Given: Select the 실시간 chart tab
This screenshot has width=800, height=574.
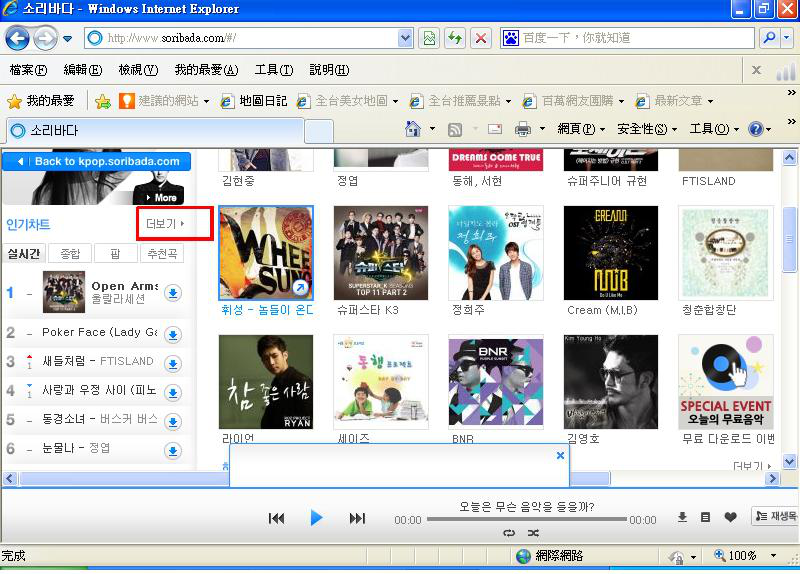Looking at the screenshot, I should pyautogui.click(x=24, y=254).
